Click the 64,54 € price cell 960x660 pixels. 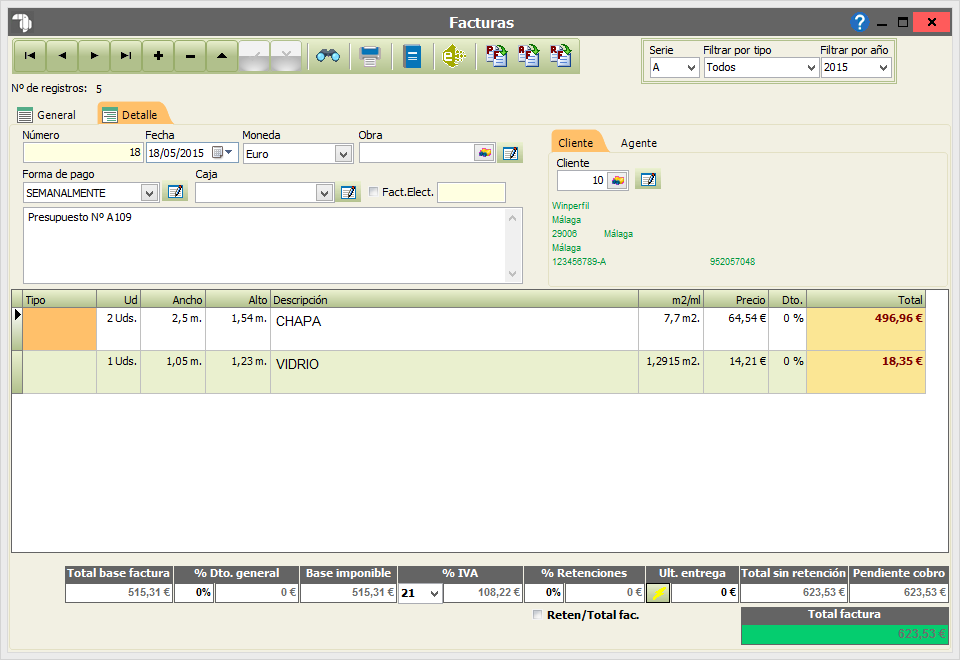pos(736,329)
